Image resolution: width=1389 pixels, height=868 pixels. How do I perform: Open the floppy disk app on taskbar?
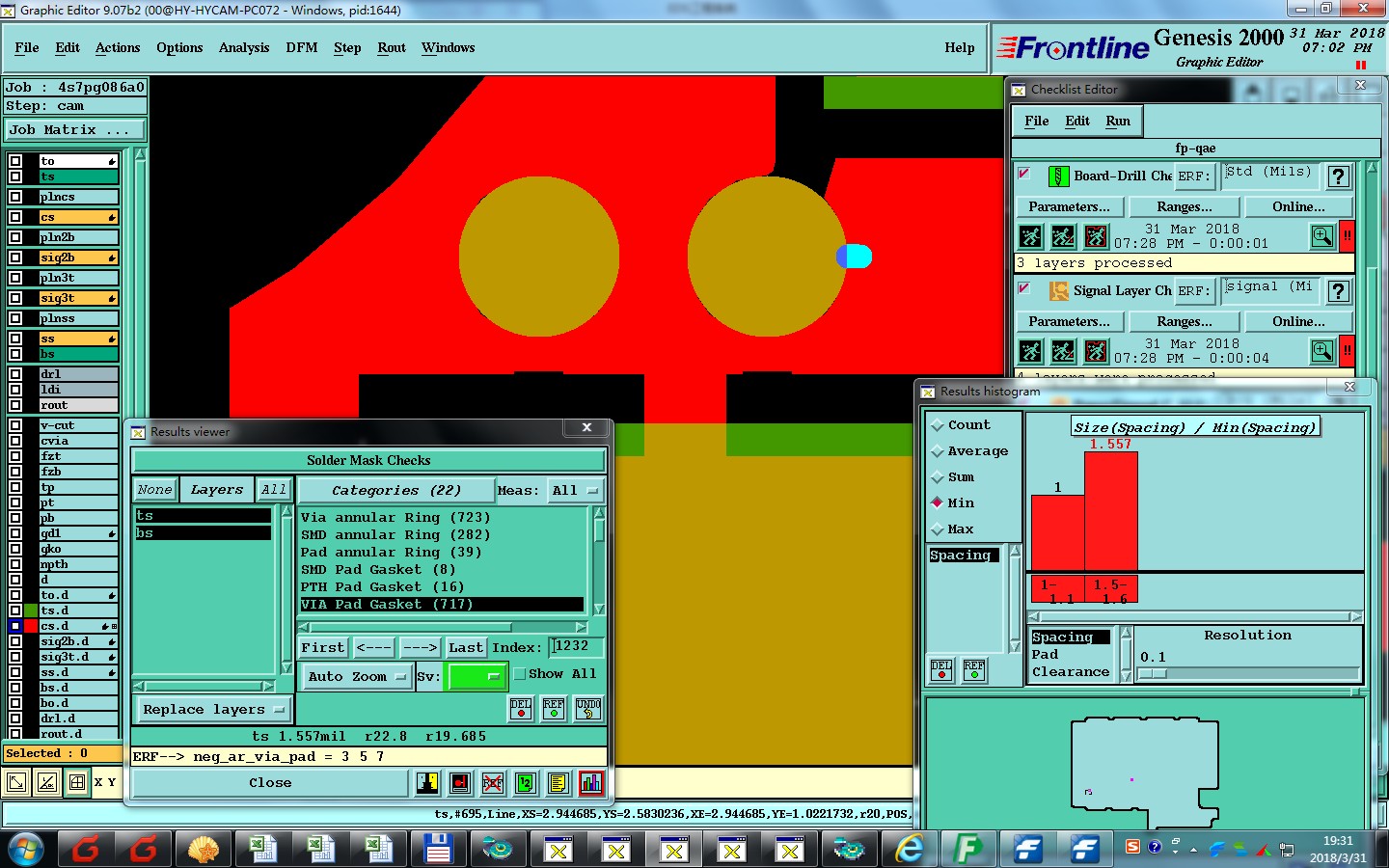tap(438, 849)
